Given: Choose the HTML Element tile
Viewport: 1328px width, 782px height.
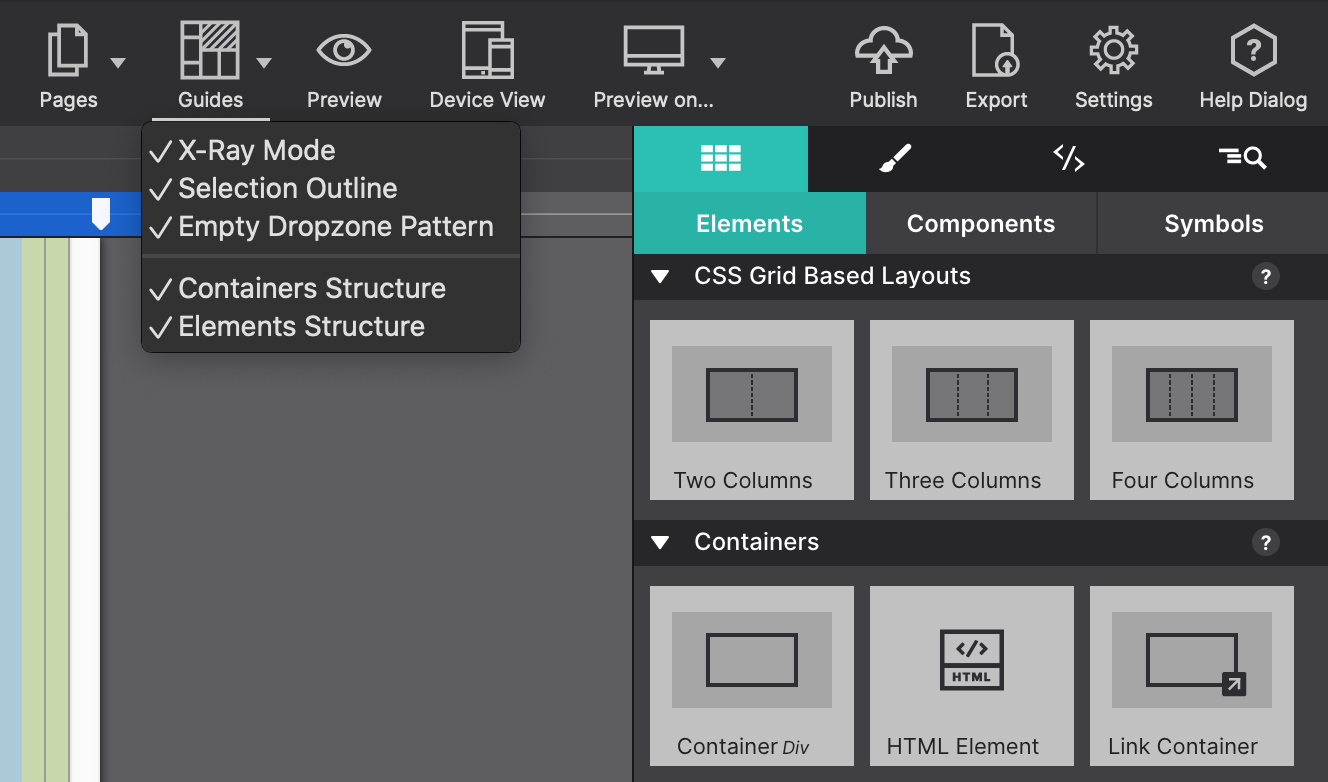Looking at the screenshot, I should coord(972,676).
